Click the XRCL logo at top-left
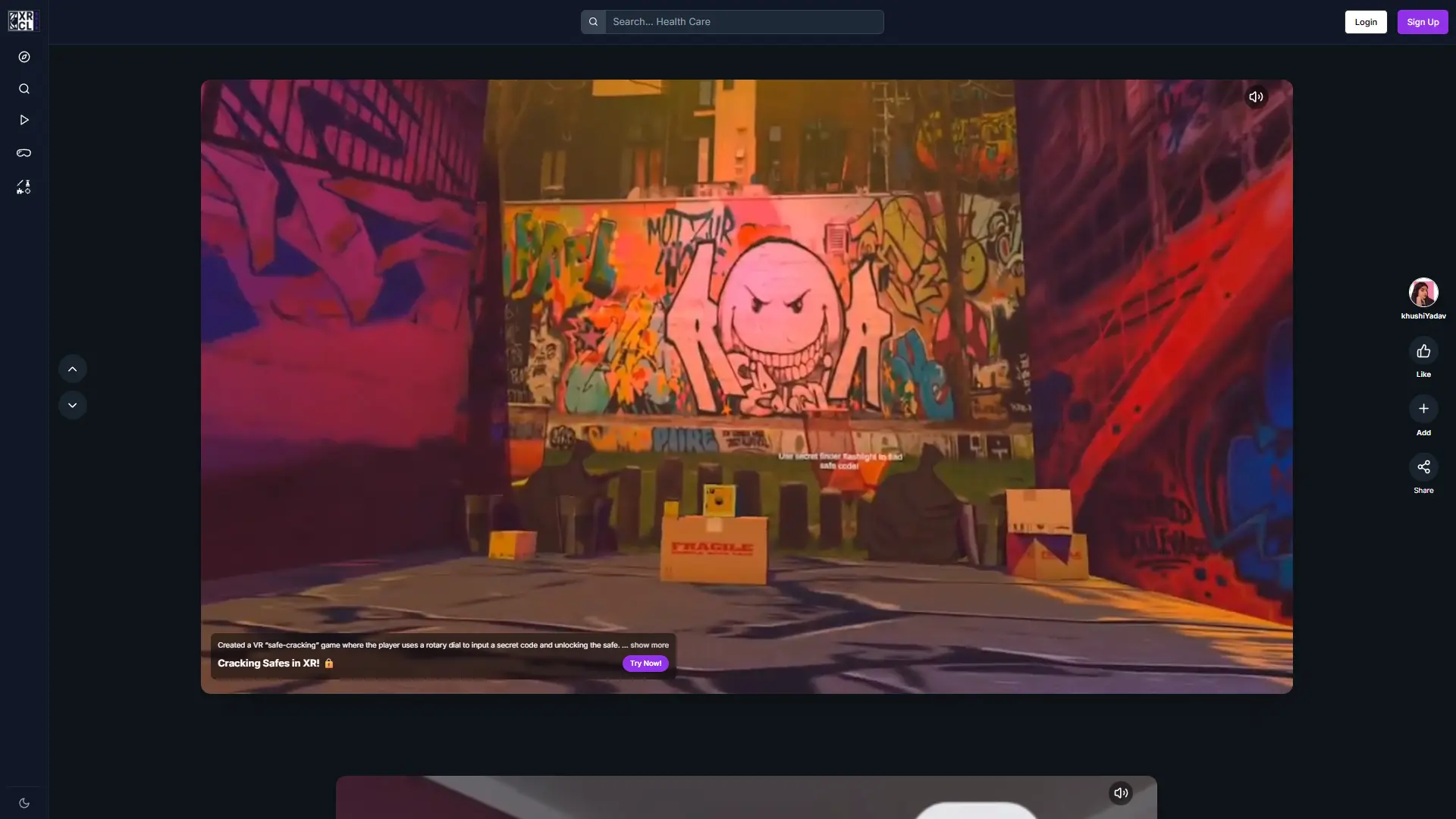Viewport: 1456px width, 819px height. point(22,20)
